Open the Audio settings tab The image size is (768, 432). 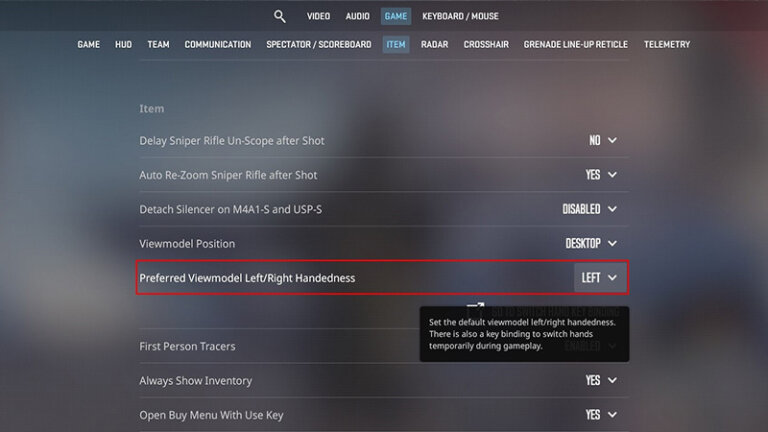(358, 16)
